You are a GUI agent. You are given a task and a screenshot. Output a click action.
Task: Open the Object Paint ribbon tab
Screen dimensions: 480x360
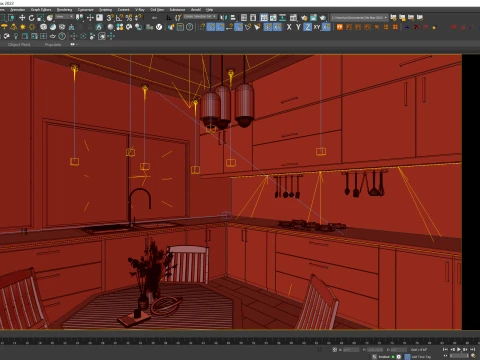[19, 45]
